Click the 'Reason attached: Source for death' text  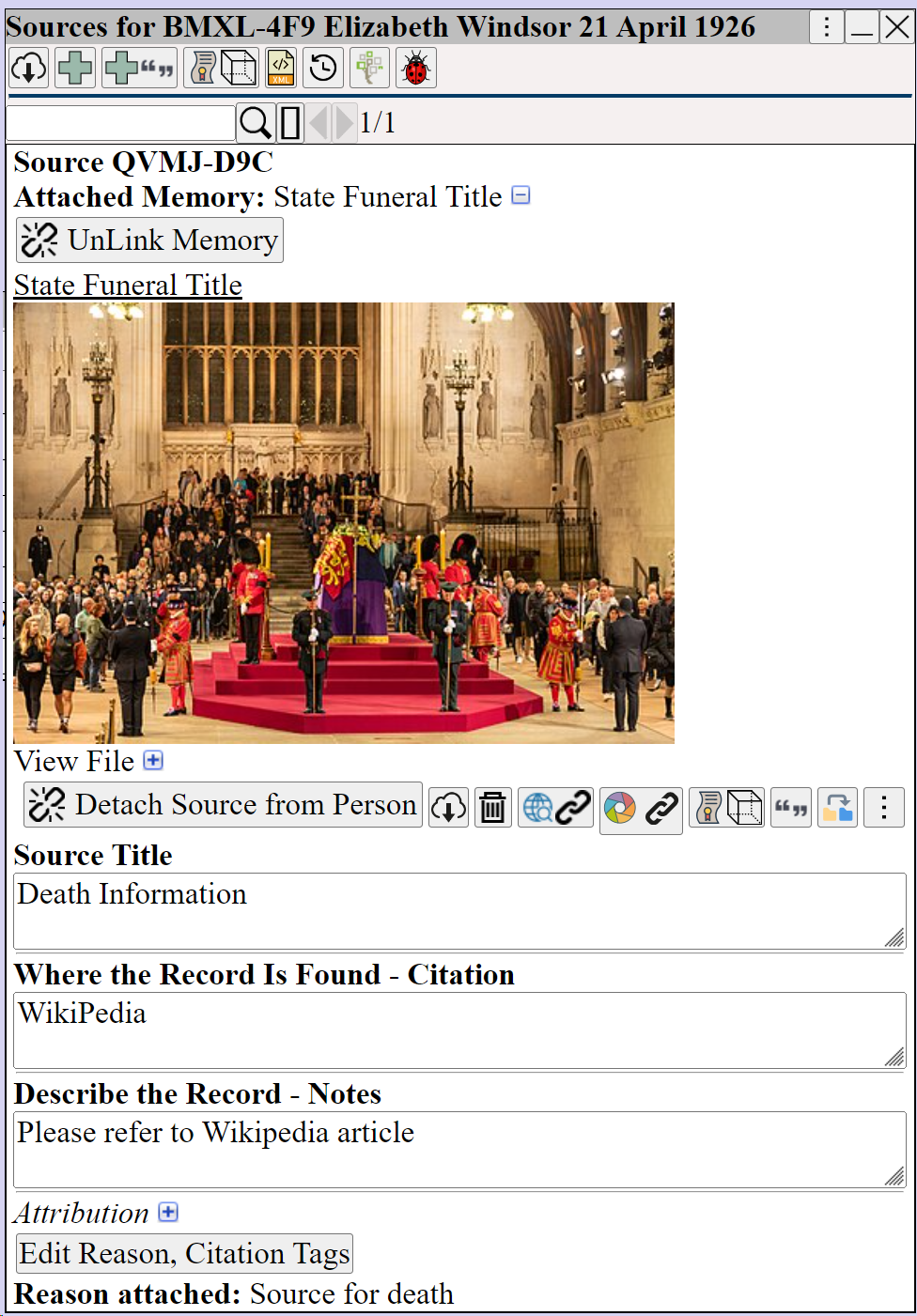[234, 1293]
